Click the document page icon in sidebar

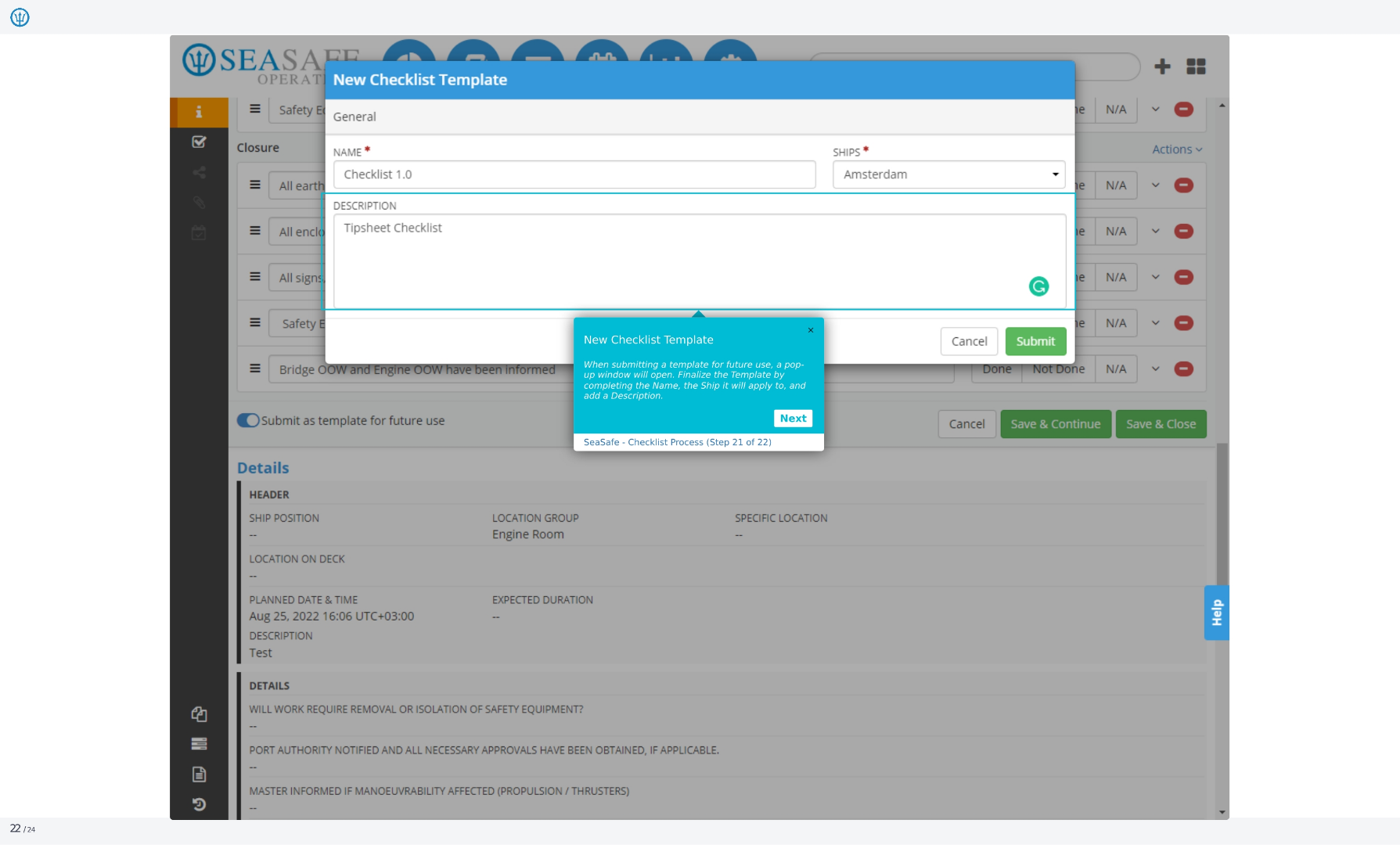199,774
